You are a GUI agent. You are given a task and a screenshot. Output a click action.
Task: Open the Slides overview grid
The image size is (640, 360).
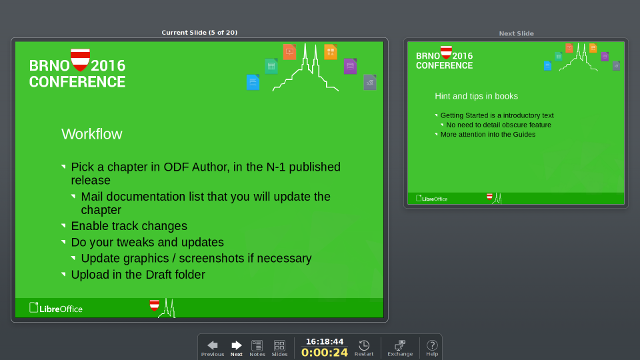pos(280,348)
